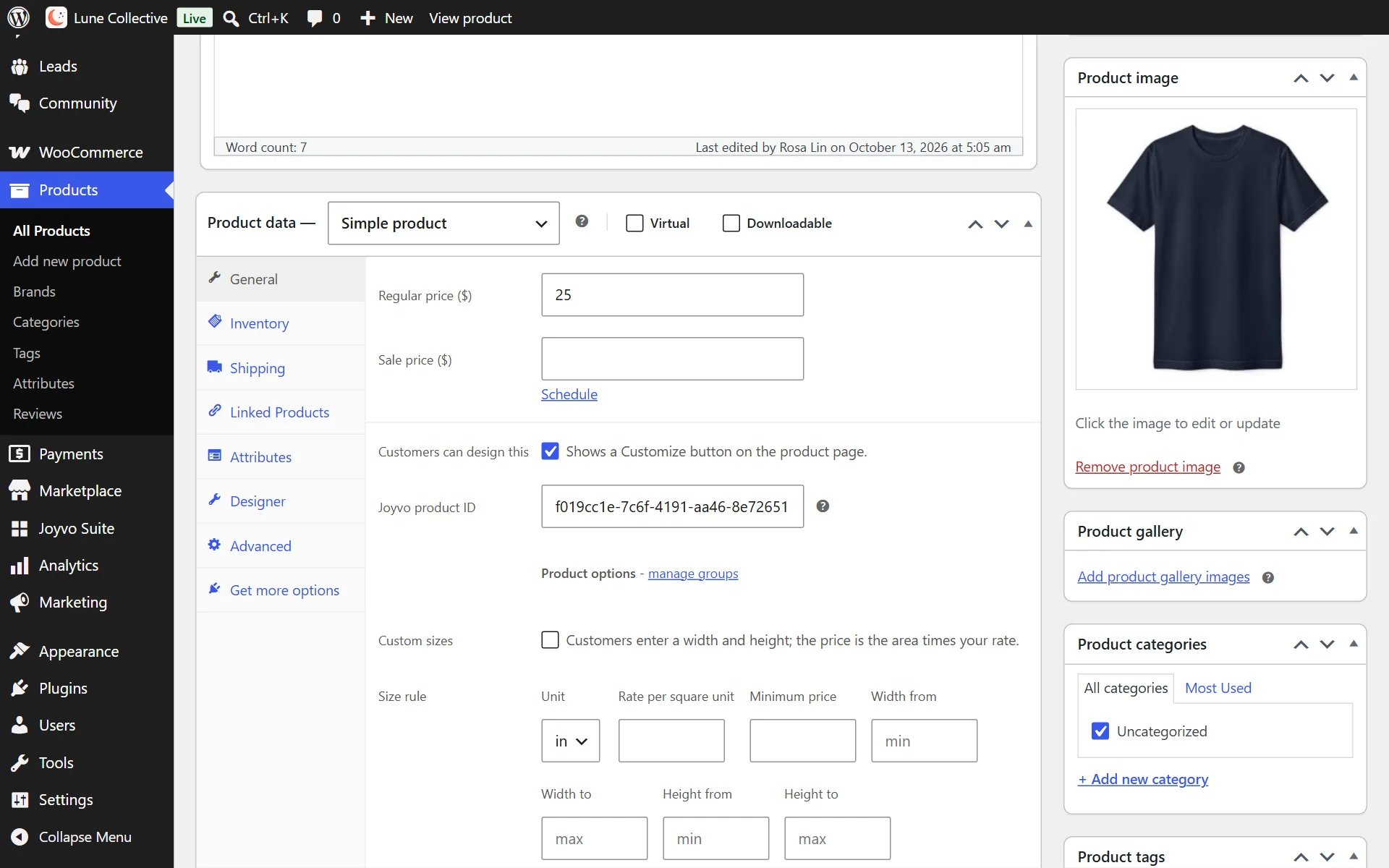Open the Linked Products tab
This screenshot has height=868, width=1389.
tap(281, 412)
